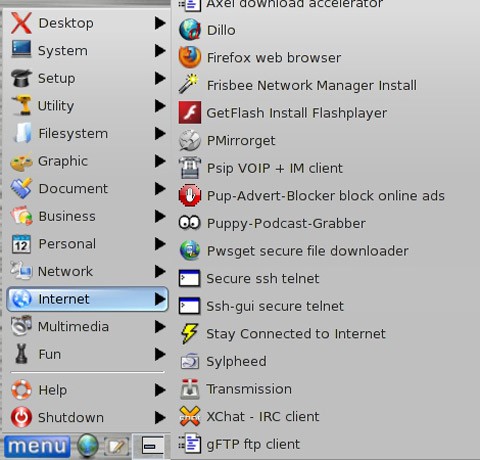Click the Pup-Advert-Blocker red hand icon
The height and width of the screenshot is (460, 480).
[x=190, y=195]
